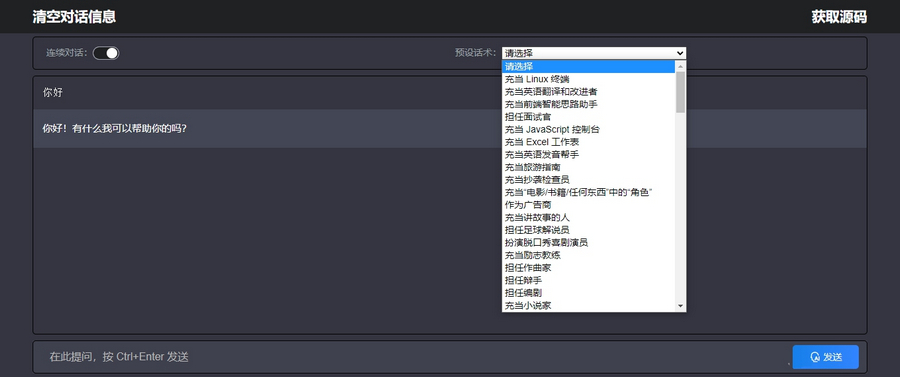Viewport: 900px width, 377px height.
Task: Pick 充当抄袭检查员 from list
Action: pos(588,180)
